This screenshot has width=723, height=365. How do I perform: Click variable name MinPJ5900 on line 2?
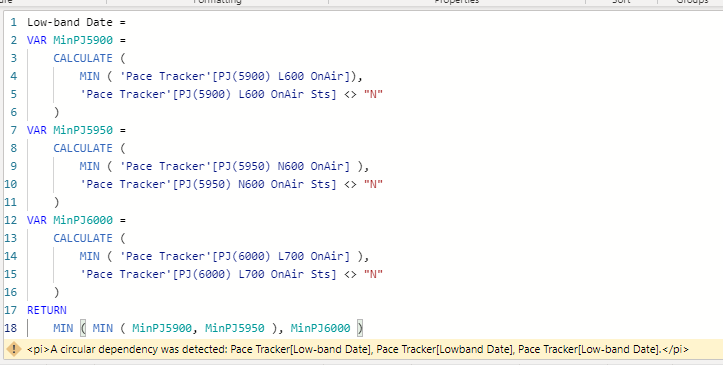(83, 40)
